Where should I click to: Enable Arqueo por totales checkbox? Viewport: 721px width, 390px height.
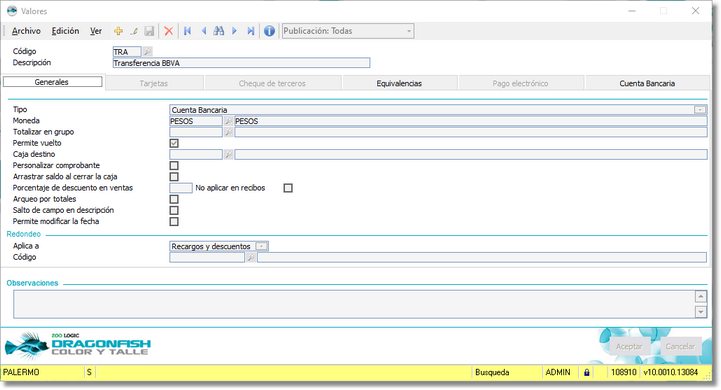[x=174, y=199]
